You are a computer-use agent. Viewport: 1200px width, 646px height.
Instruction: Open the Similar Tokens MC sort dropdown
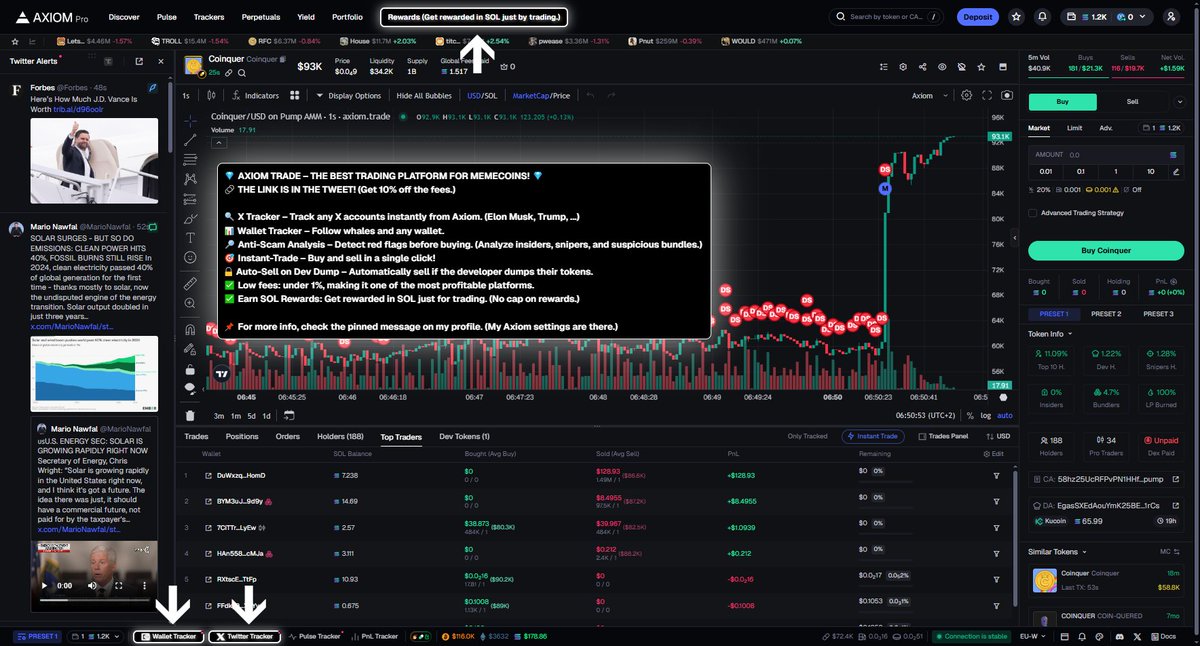(x=1169, y=551)
